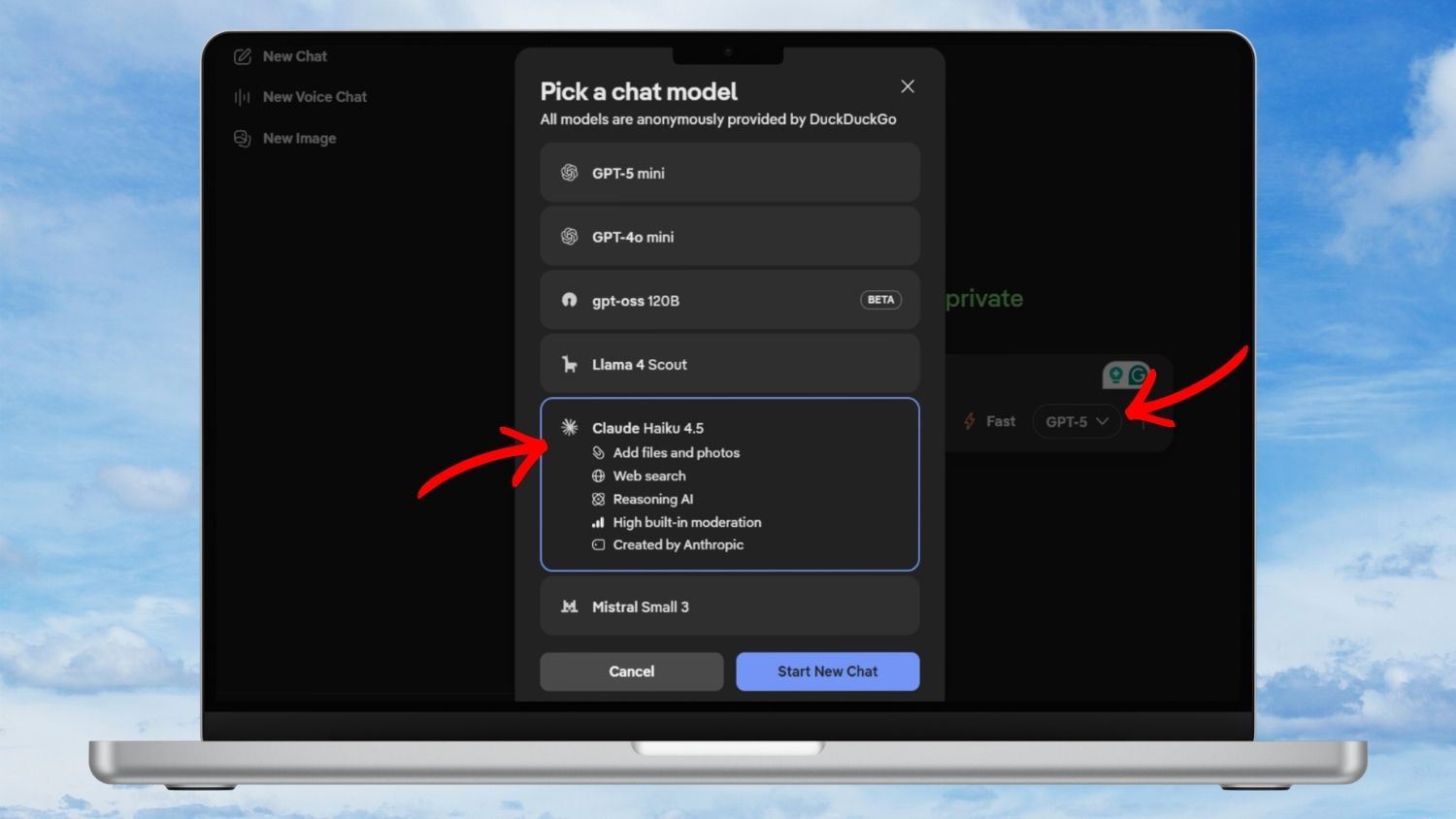Choose the Mistral Small 3 model
The image size is (1456, 819).
tap(730, 606)
